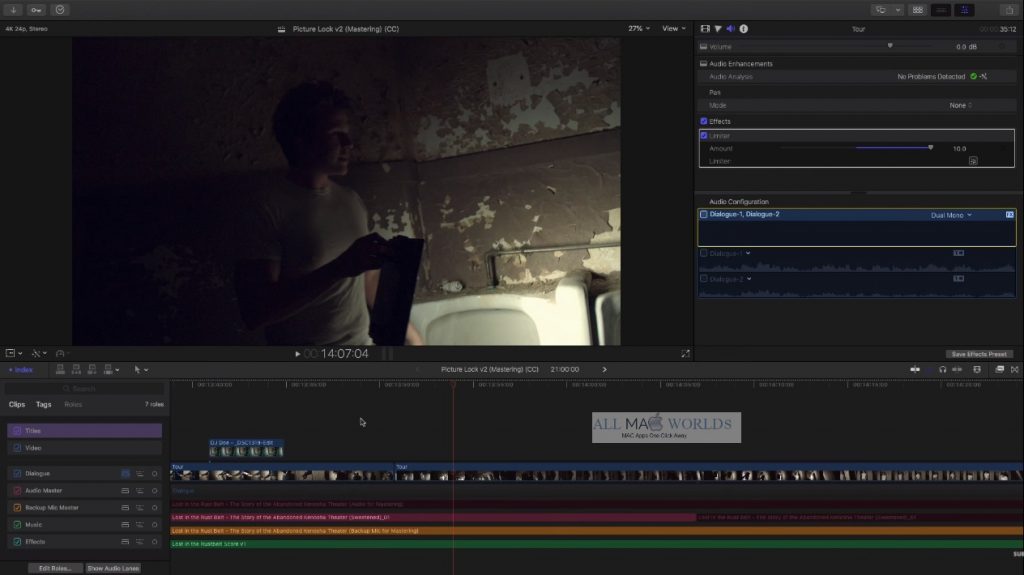The width and height of the screenshot is (1024, 575).
Task: Toggle the Audio Master role checkbox
Action: [x=17, y=490]
